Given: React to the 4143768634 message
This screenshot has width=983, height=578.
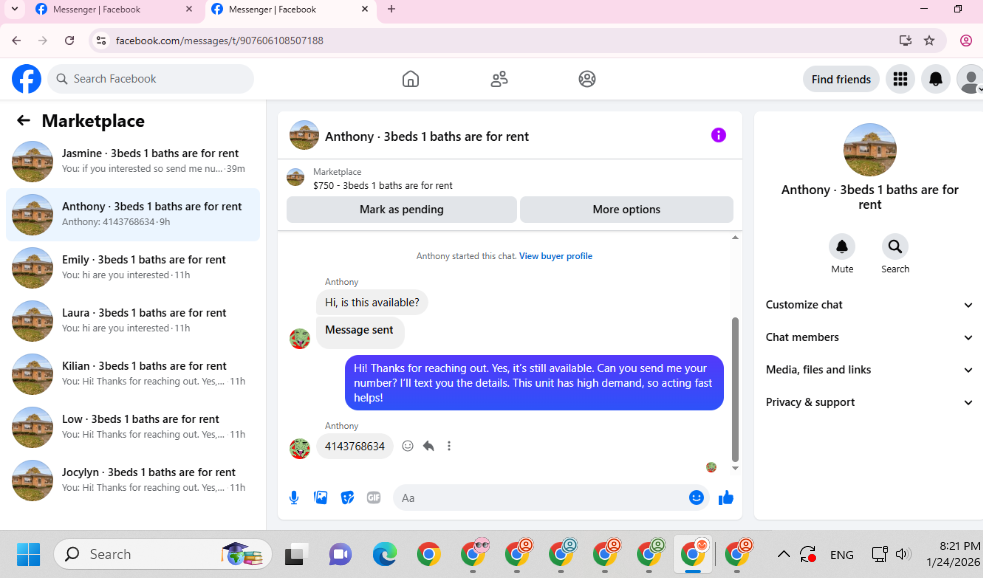Looking at the screenshot, I should pyautogui.click(x=407, y=446).
